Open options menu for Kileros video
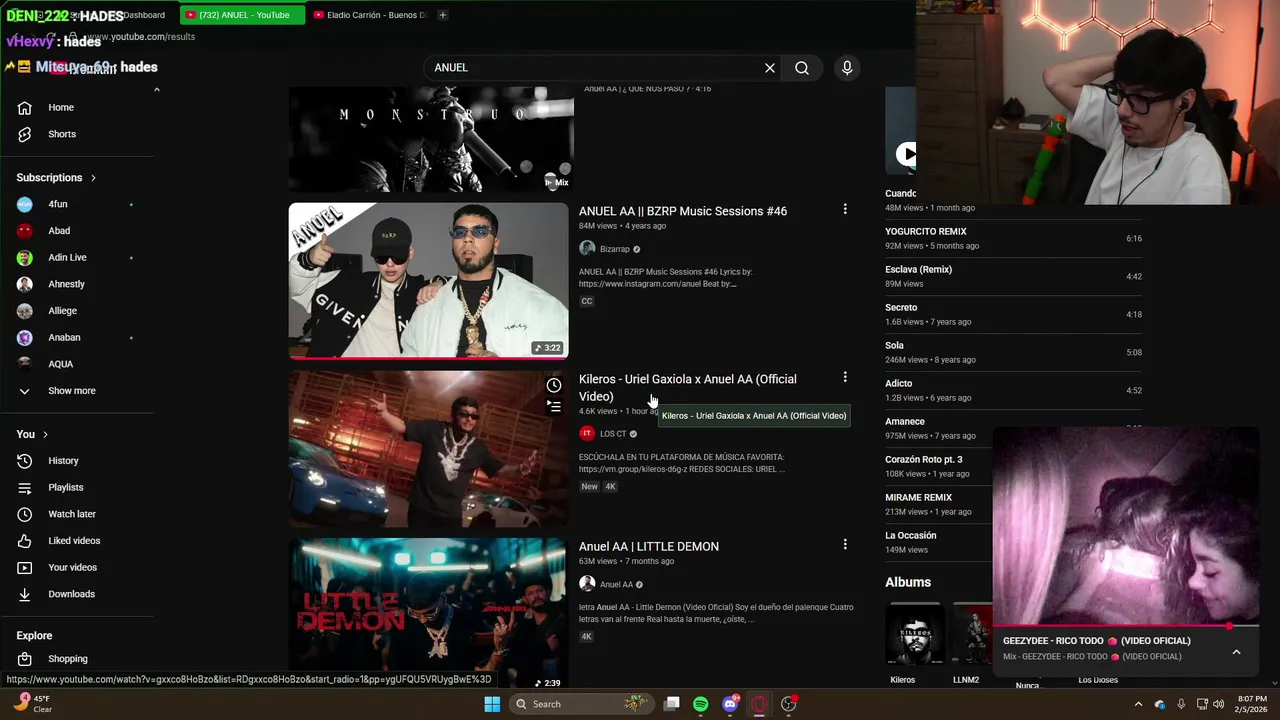This screenshot has height=720, width=1280. tap(845, 377)
